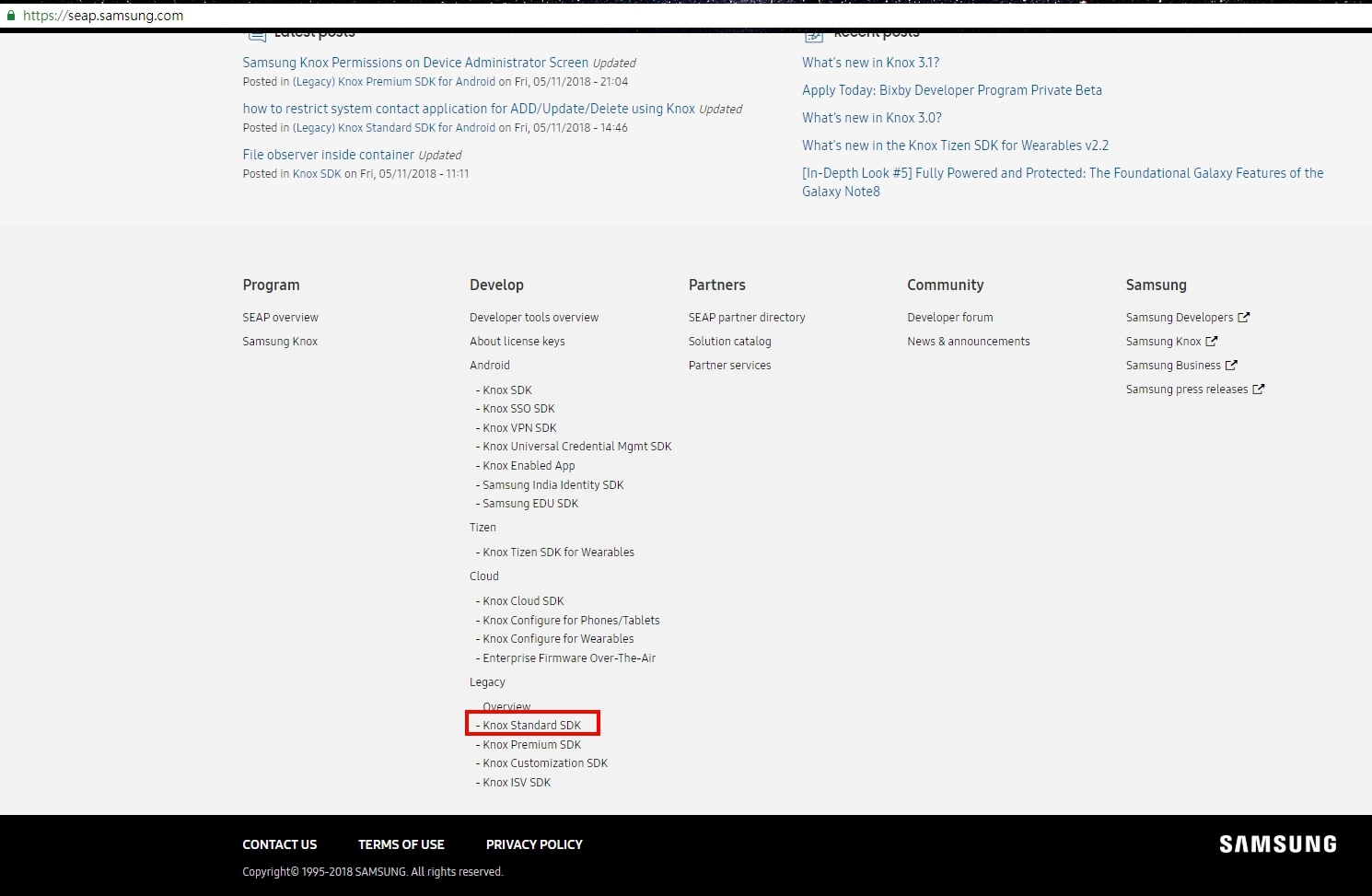Open '(Legacy) Knox Standard SDK for Android' forum link

coord(394,128)
